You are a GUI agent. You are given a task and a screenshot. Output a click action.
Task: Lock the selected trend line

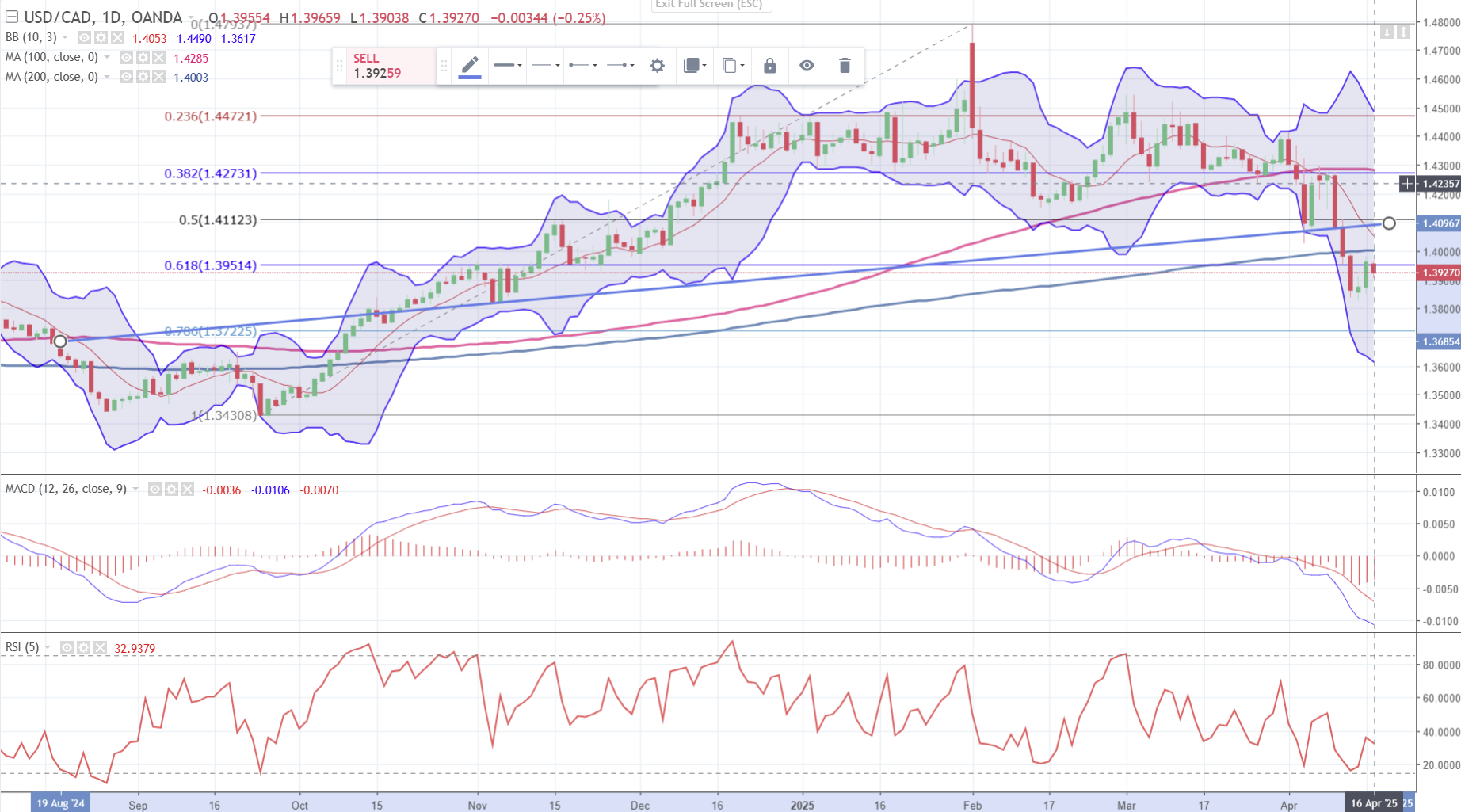click(769, 66)
